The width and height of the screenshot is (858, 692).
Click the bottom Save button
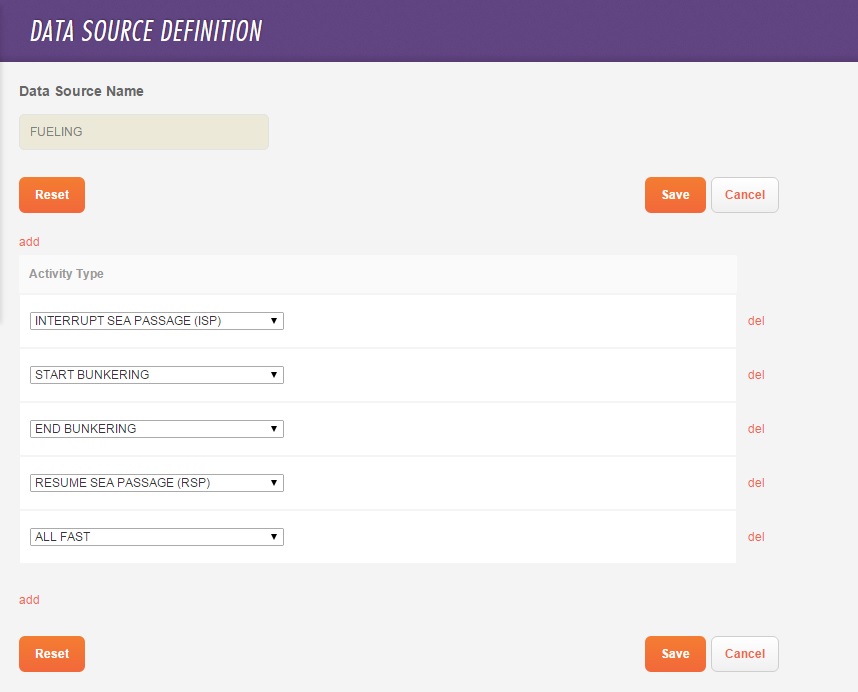[674, 653]
